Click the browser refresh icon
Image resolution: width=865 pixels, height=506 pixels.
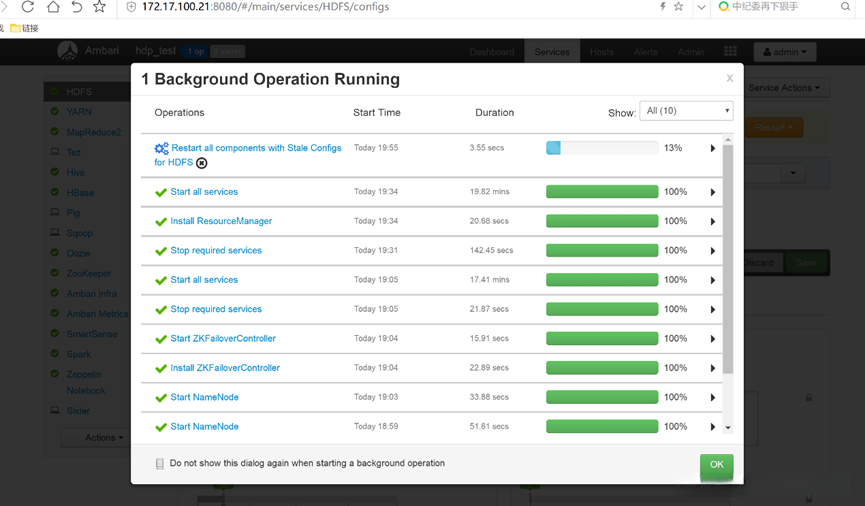point(28,7)
